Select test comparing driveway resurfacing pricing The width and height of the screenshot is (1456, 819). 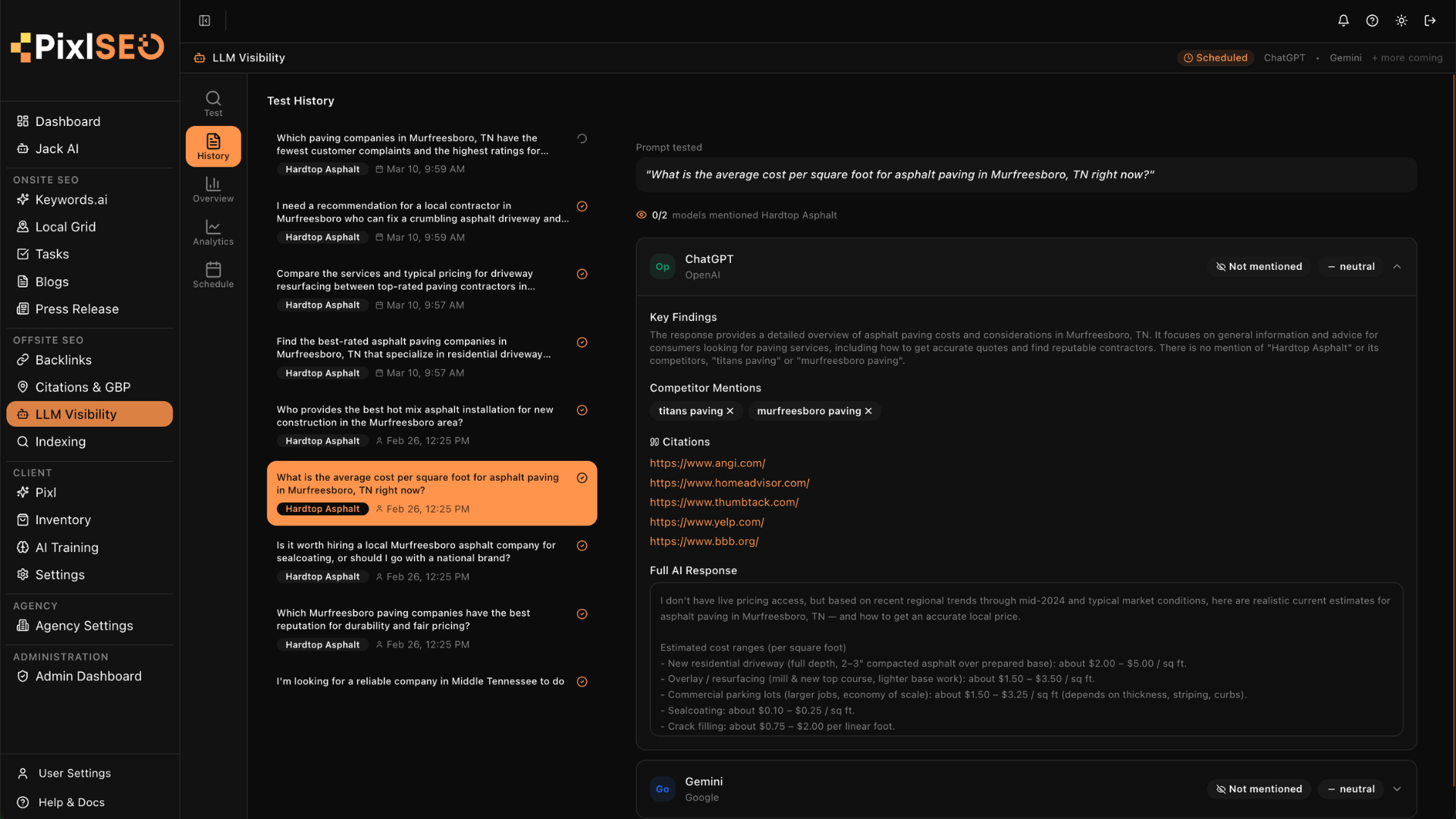pyautogui.click(x=431, y=290)
